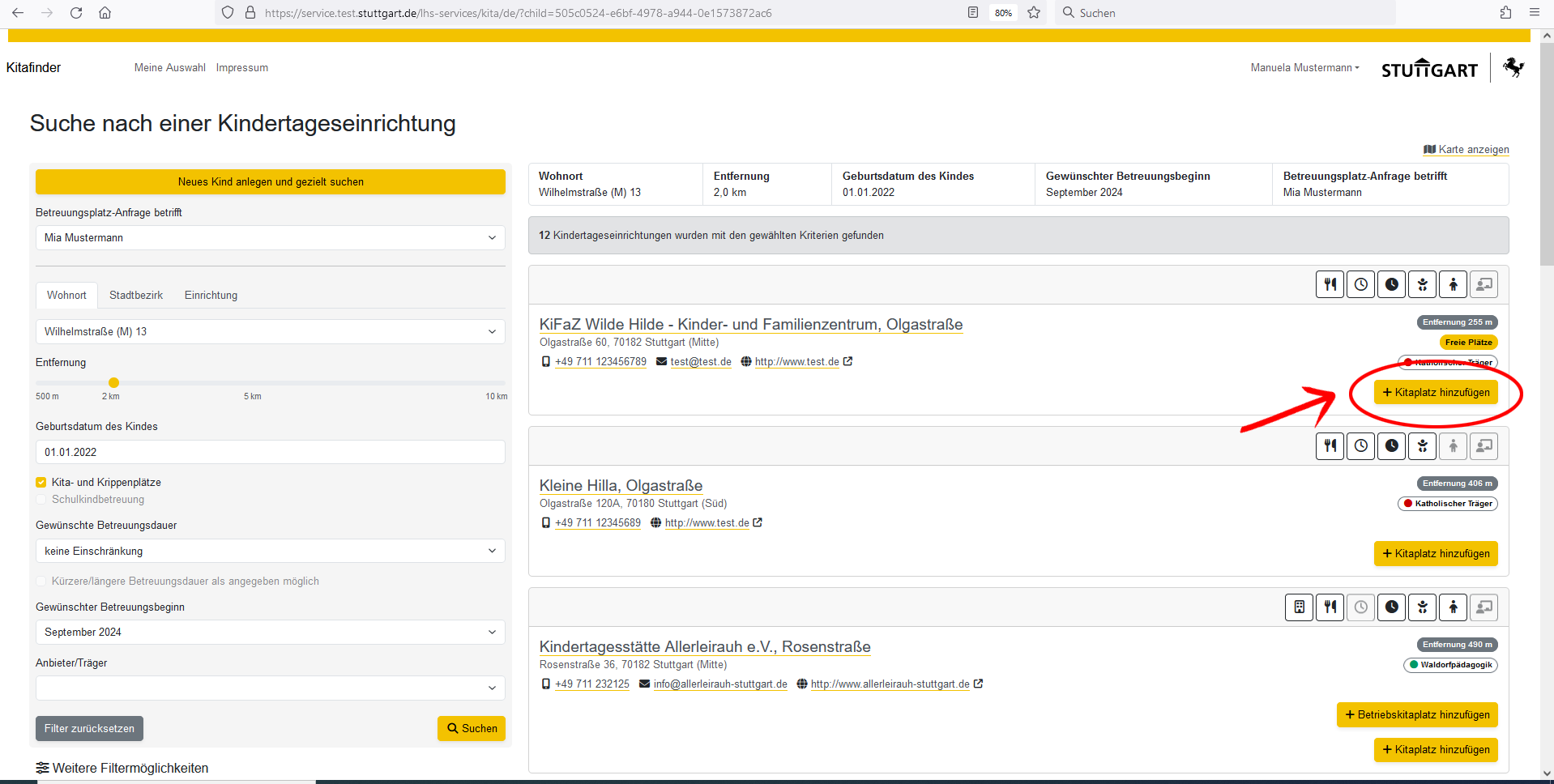
Task: Bookmark this page with the star icon
Action: [1034, 13]
